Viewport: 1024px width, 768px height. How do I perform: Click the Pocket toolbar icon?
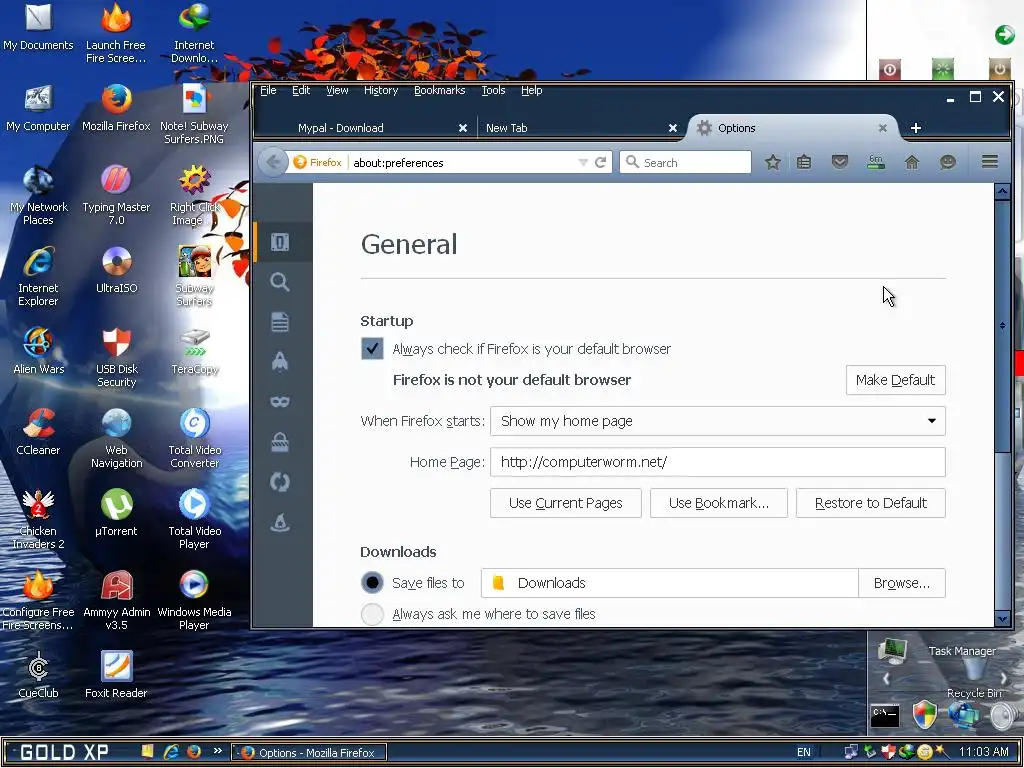840,162
